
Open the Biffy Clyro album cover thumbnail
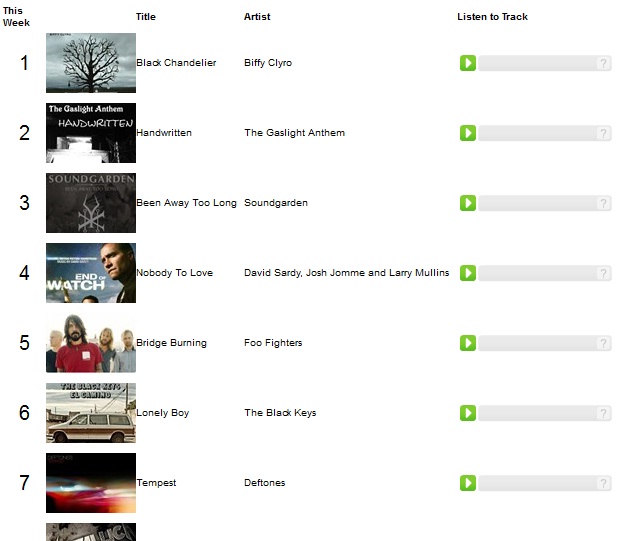(x=91, y=63)
